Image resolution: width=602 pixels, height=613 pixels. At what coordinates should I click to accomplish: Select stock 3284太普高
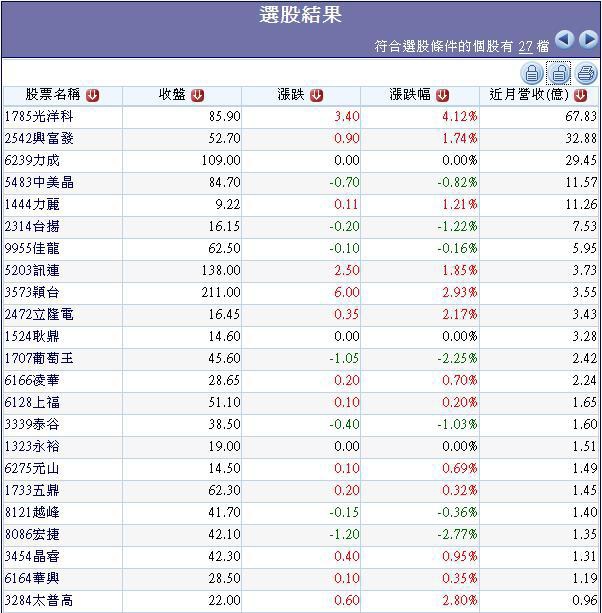[39, 600]
